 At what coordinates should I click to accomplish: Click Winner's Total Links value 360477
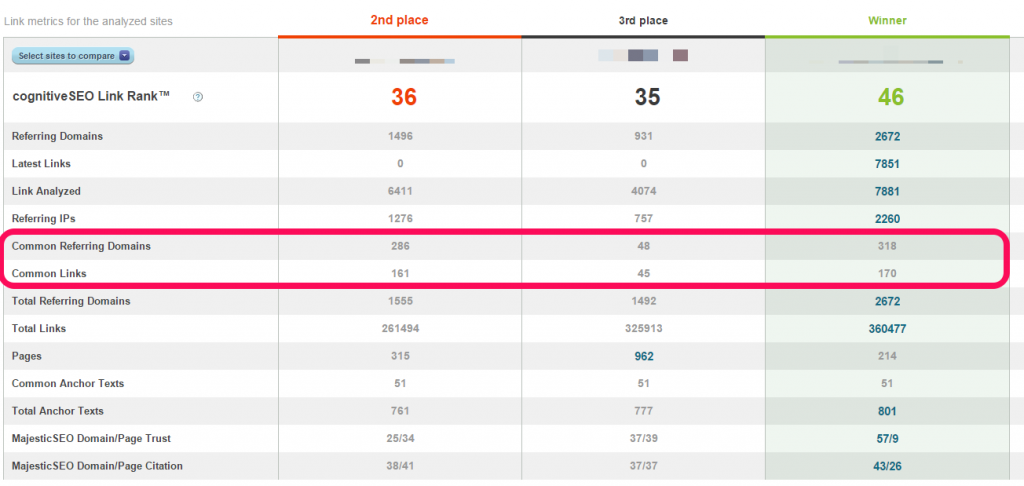coord(887,329)
